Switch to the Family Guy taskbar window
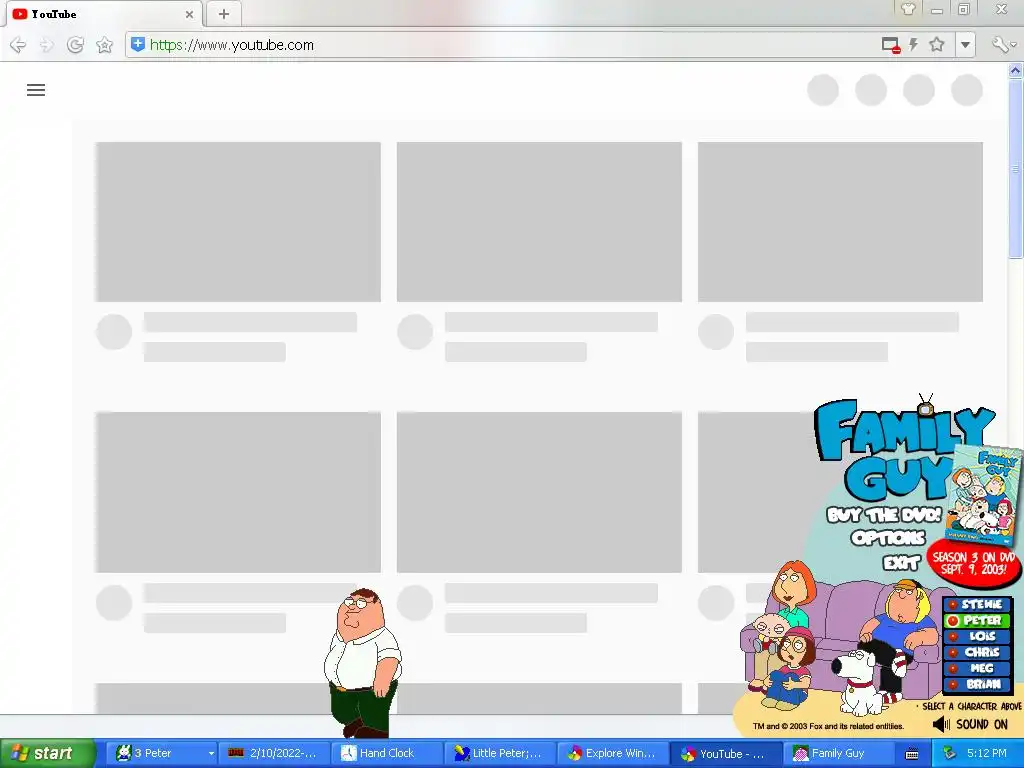 (x=840, y=754)
